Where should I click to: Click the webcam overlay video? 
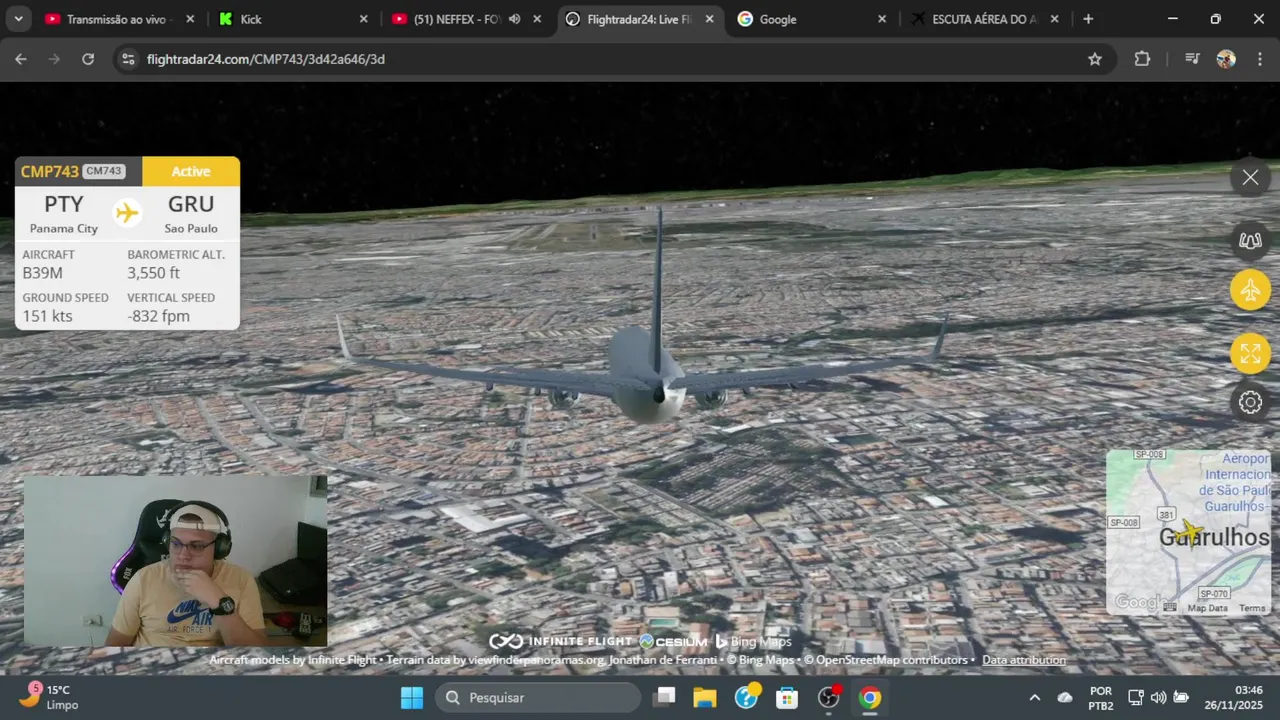click(x=175, y=561)
